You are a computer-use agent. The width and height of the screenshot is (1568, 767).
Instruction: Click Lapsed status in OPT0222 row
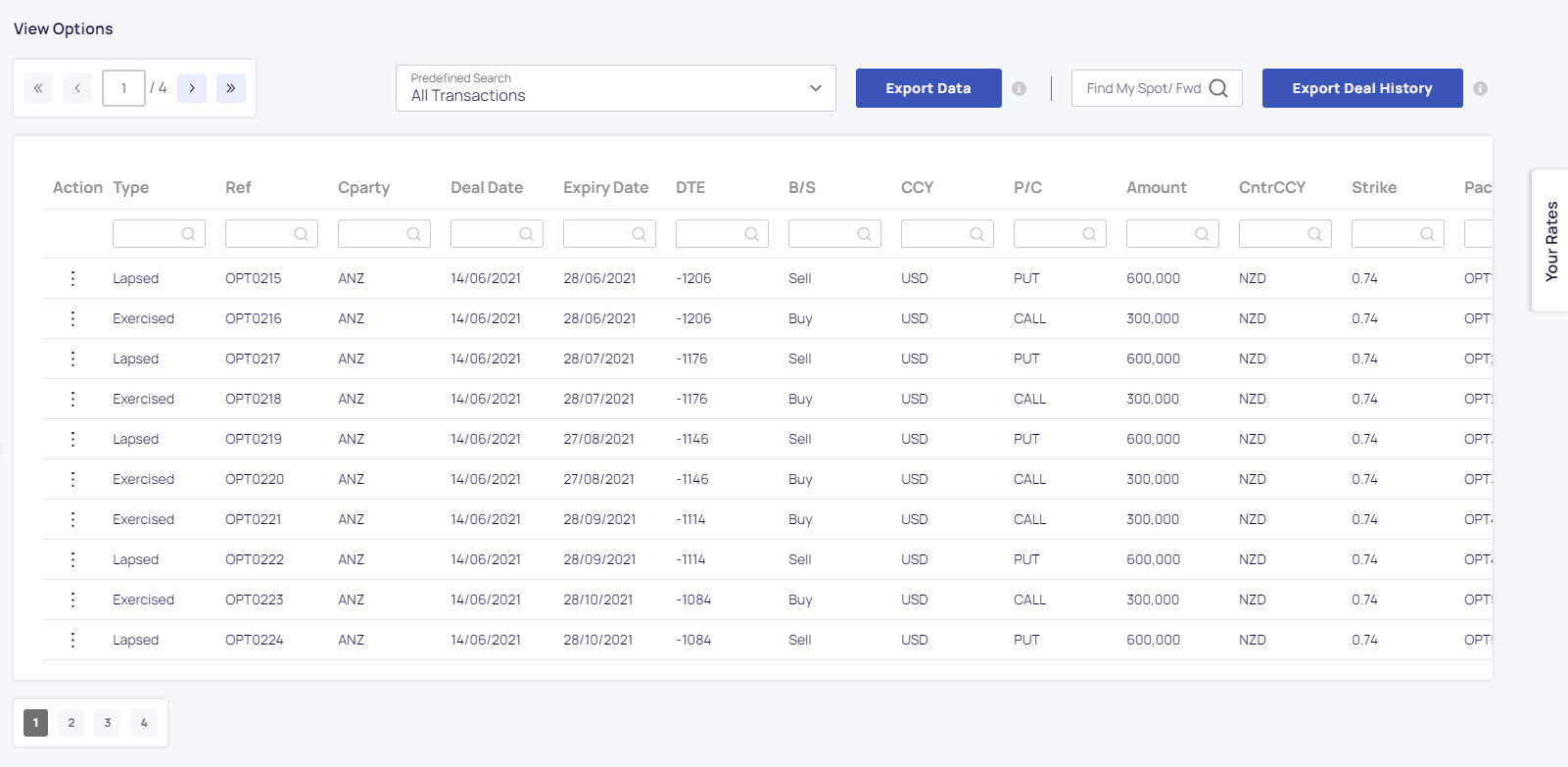pos(135,559)
